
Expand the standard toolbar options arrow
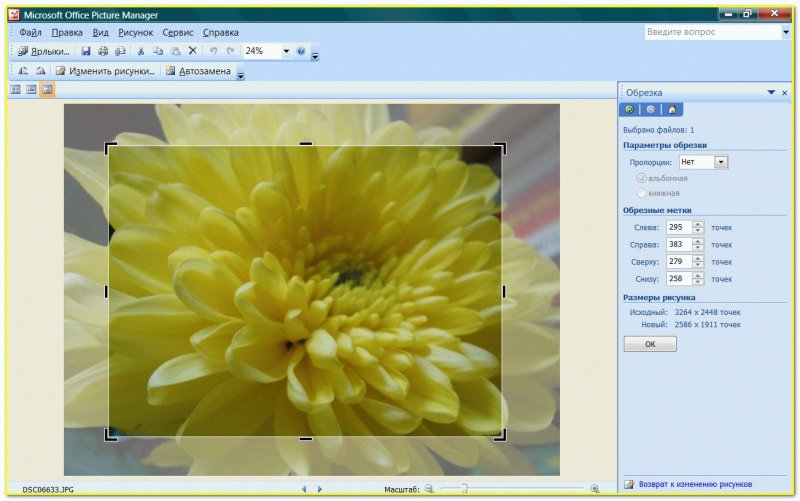click(315, 56)
